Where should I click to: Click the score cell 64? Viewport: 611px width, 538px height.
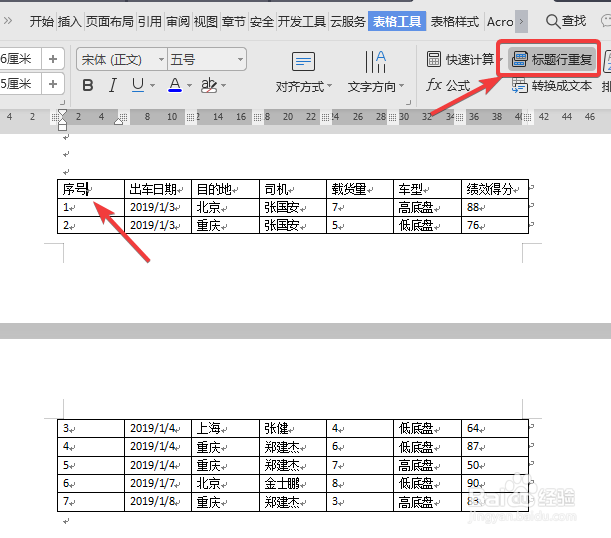pyautogui.click(x=495, y=428)
